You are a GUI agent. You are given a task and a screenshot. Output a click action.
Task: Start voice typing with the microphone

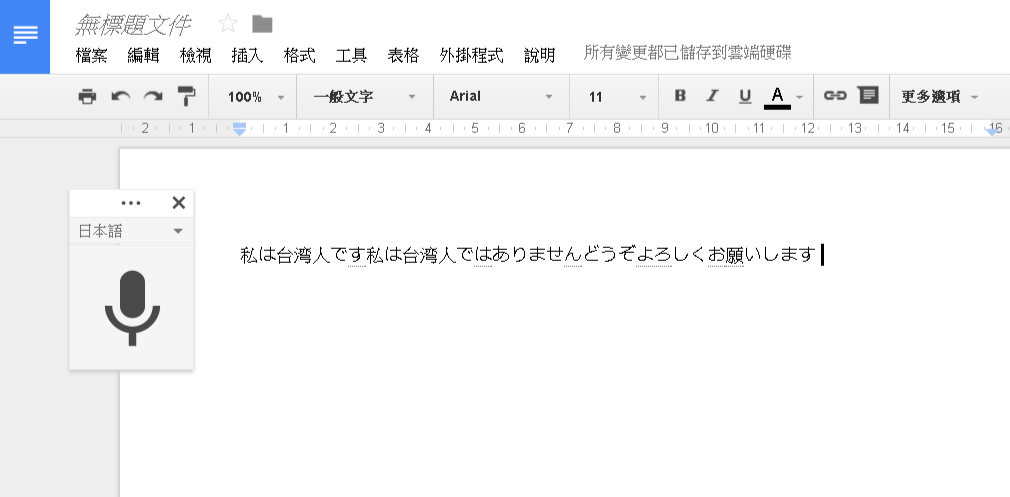pyautogui.click(x=132, y=308)
